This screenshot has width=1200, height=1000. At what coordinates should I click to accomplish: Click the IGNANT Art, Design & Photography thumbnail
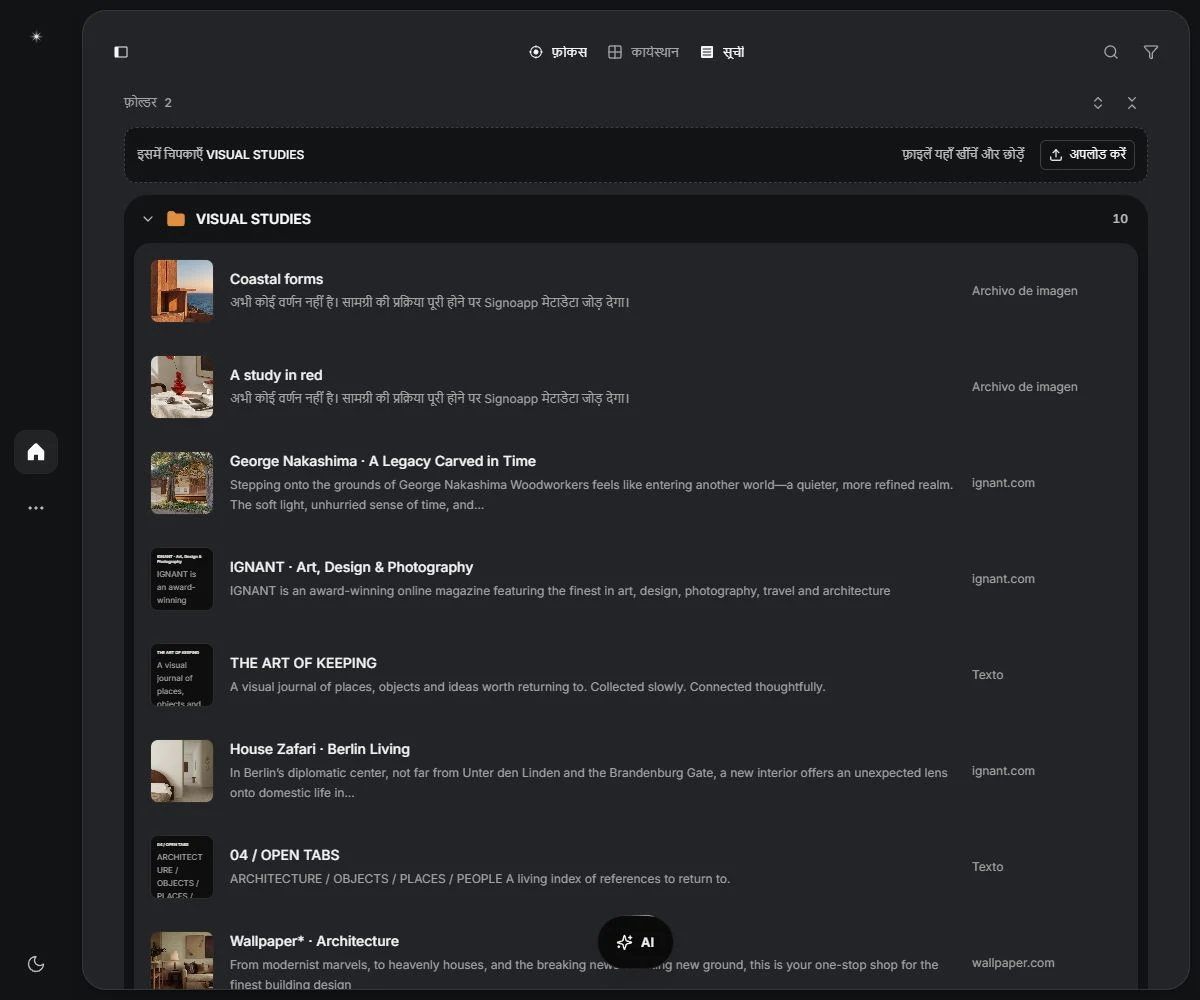[182, 579]
